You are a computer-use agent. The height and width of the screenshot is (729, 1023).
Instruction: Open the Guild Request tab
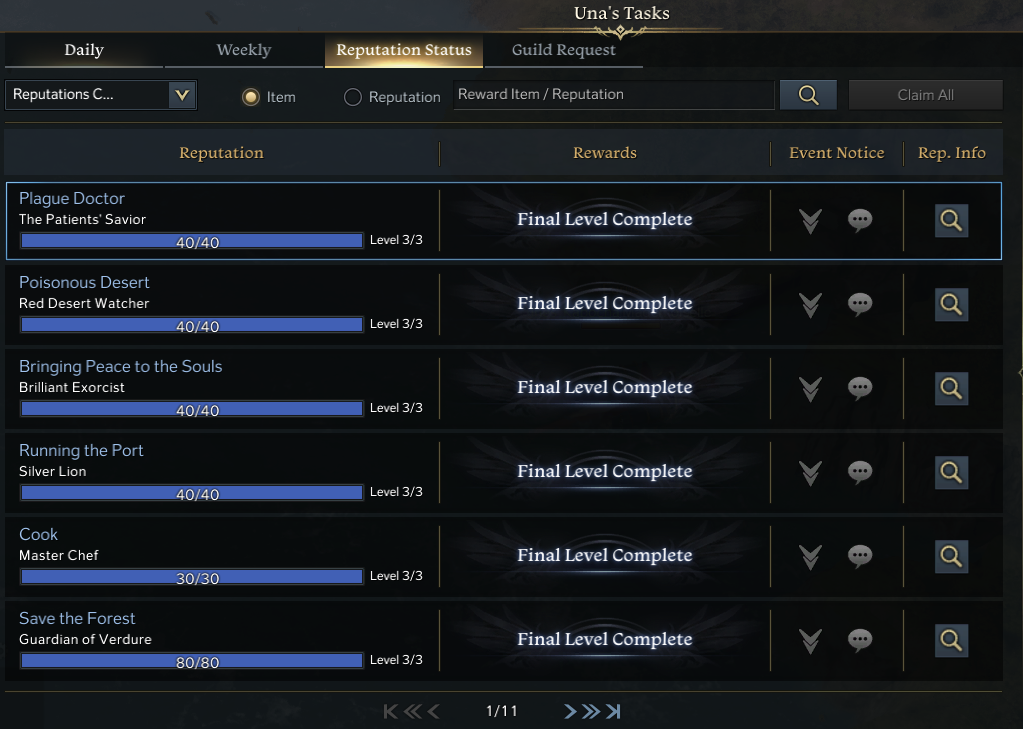564,50
